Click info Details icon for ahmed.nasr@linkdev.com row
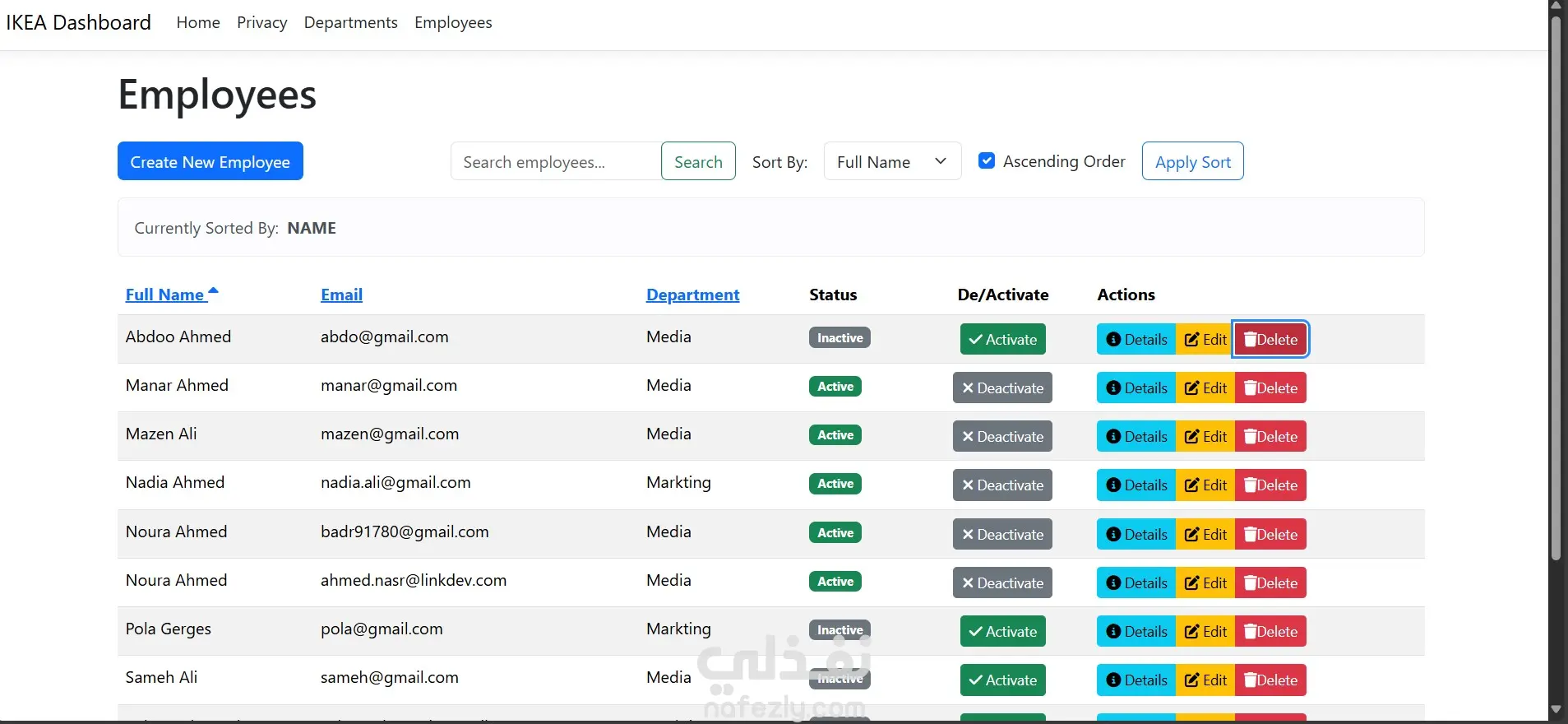The image size is (1568, 724). click(x=1113, y=583)
